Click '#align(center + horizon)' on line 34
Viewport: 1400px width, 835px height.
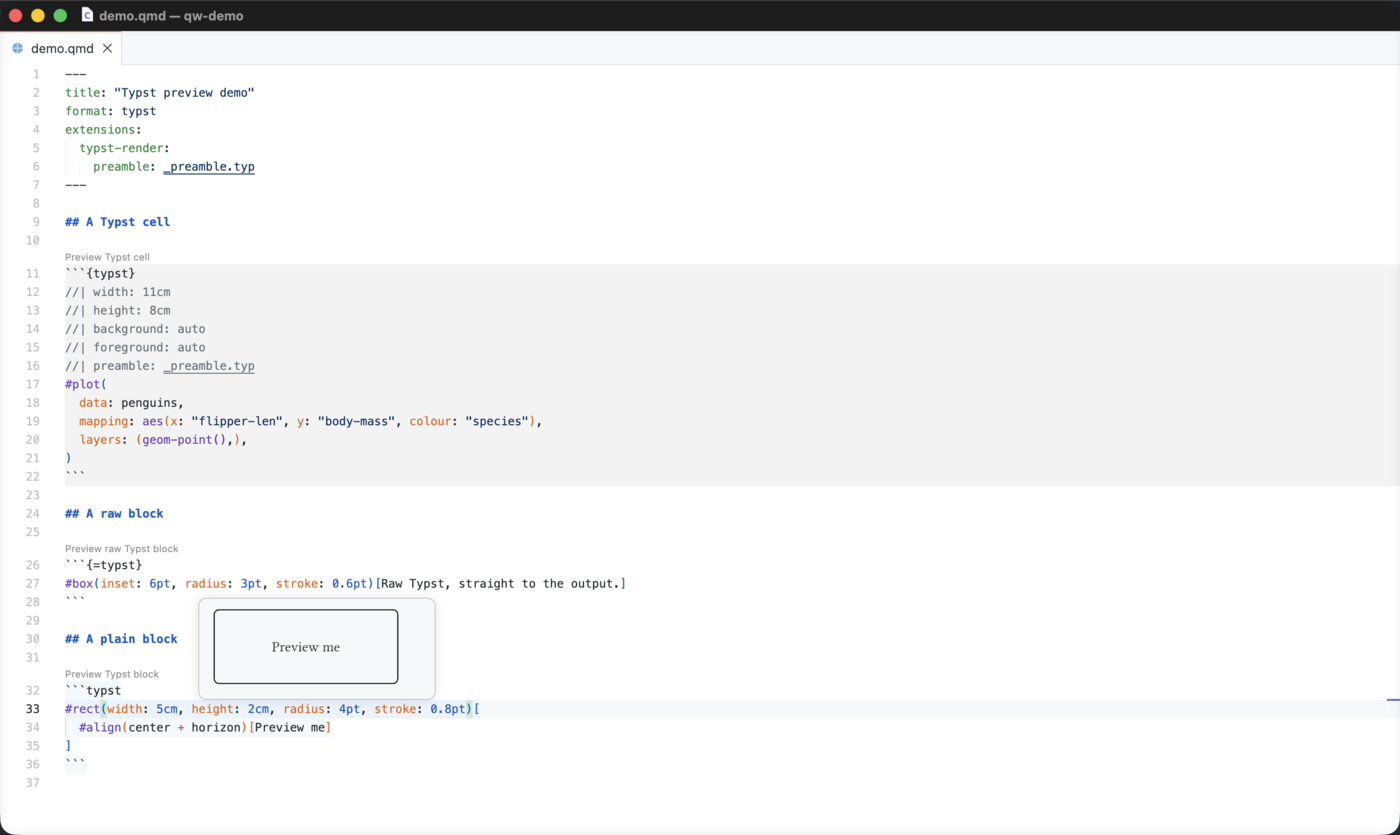(163, 728)
